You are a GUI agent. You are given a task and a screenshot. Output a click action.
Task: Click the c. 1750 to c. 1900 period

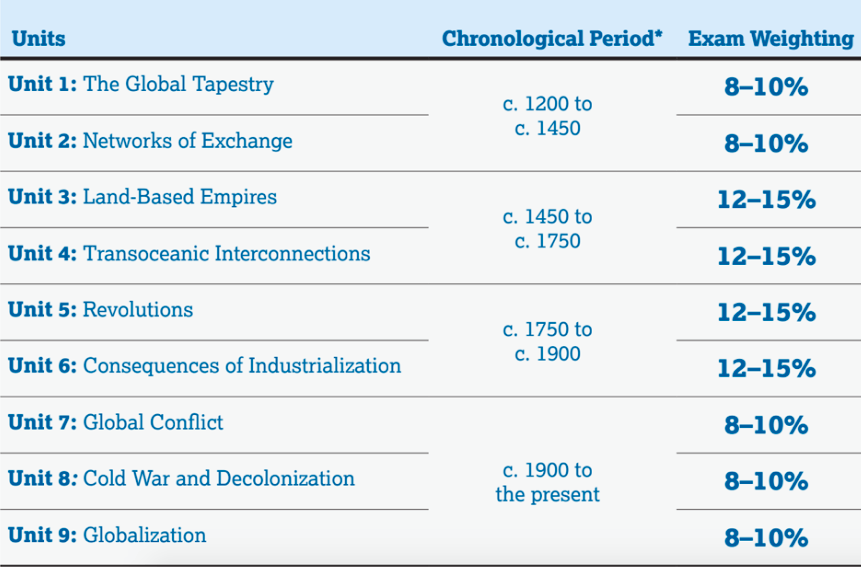click(x=547, y=341)
